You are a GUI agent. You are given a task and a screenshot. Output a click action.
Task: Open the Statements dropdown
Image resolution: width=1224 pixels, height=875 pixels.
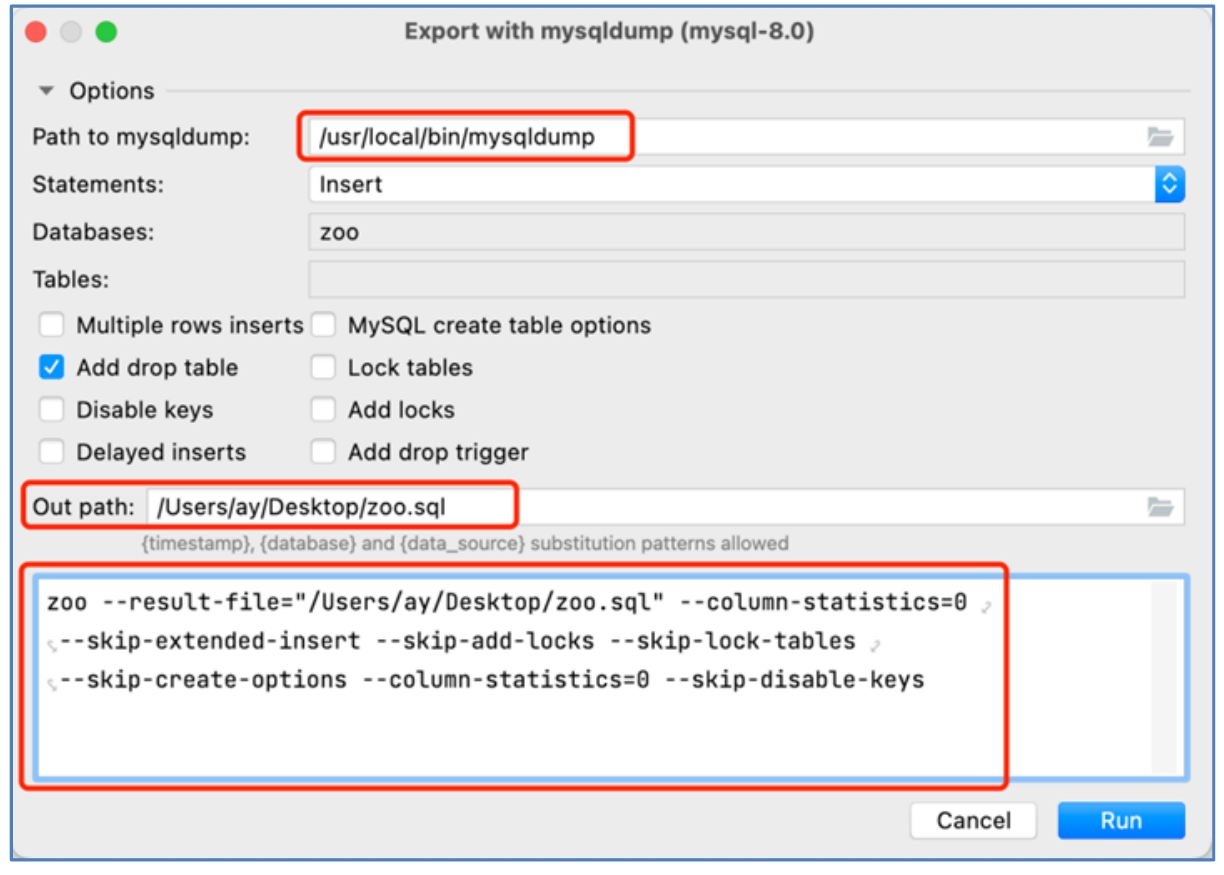(1169, 184)
